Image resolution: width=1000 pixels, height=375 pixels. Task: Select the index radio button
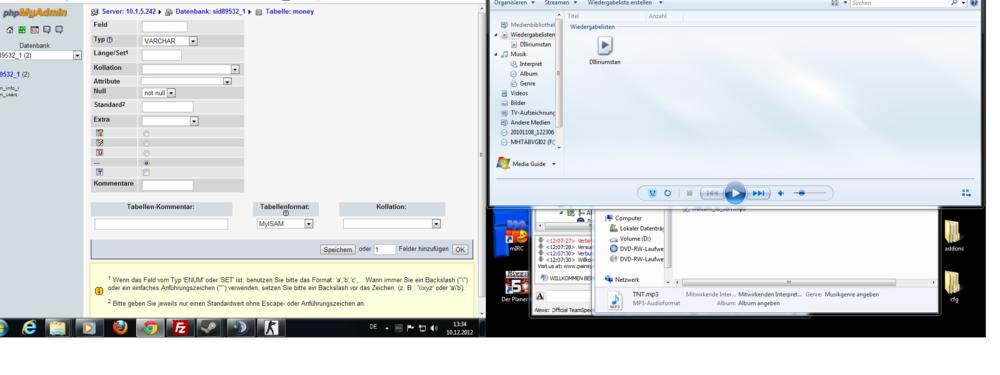147,143
